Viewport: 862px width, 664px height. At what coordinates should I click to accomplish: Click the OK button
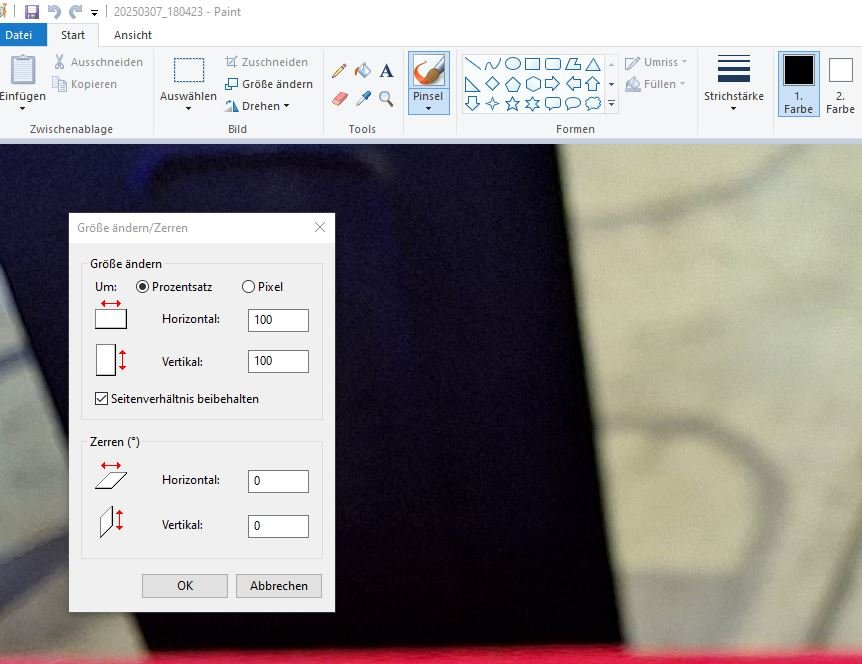(x=185, y=586)
